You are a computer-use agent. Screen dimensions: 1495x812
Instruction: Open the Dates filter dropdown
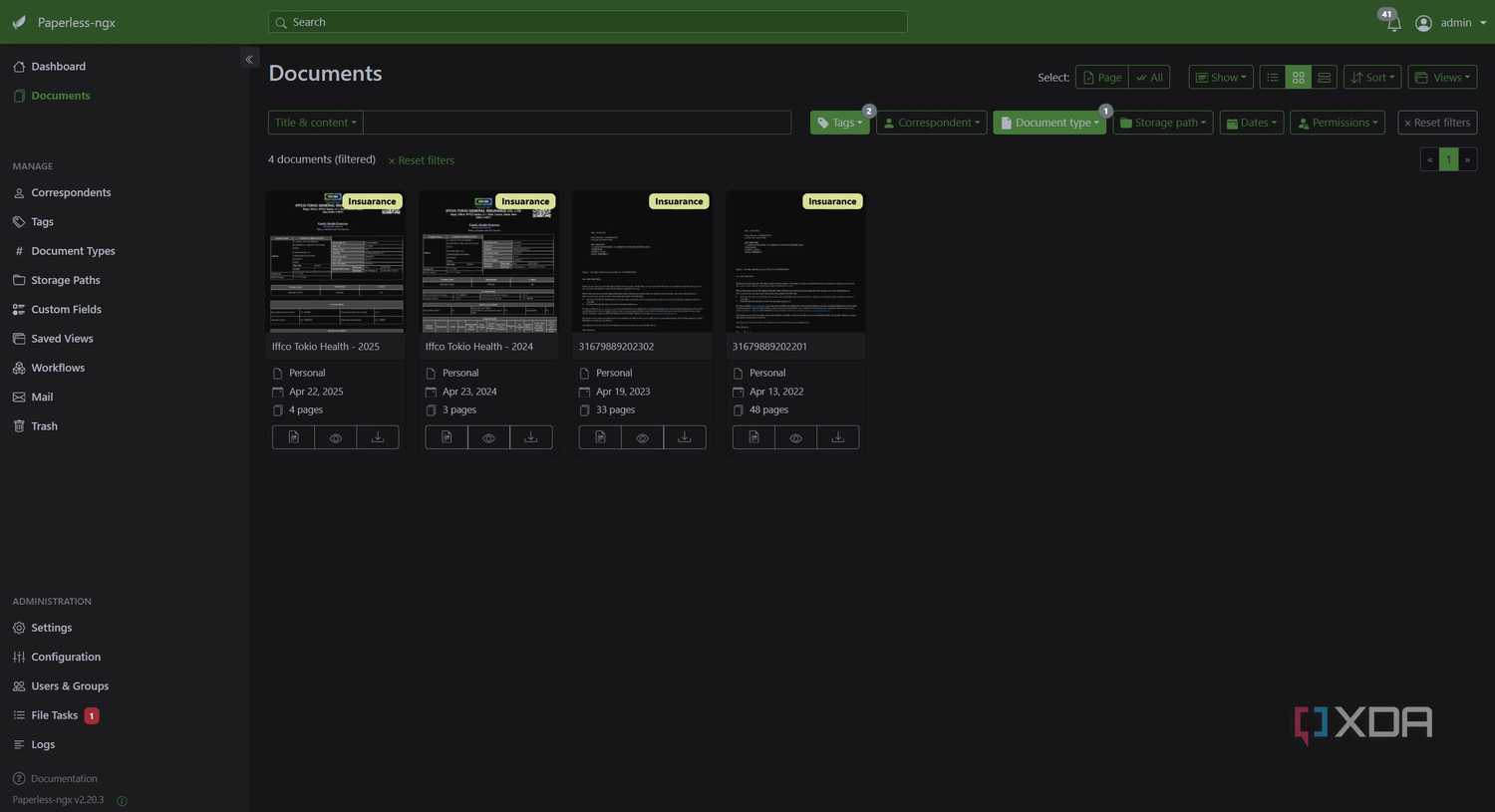[1252, 123]
